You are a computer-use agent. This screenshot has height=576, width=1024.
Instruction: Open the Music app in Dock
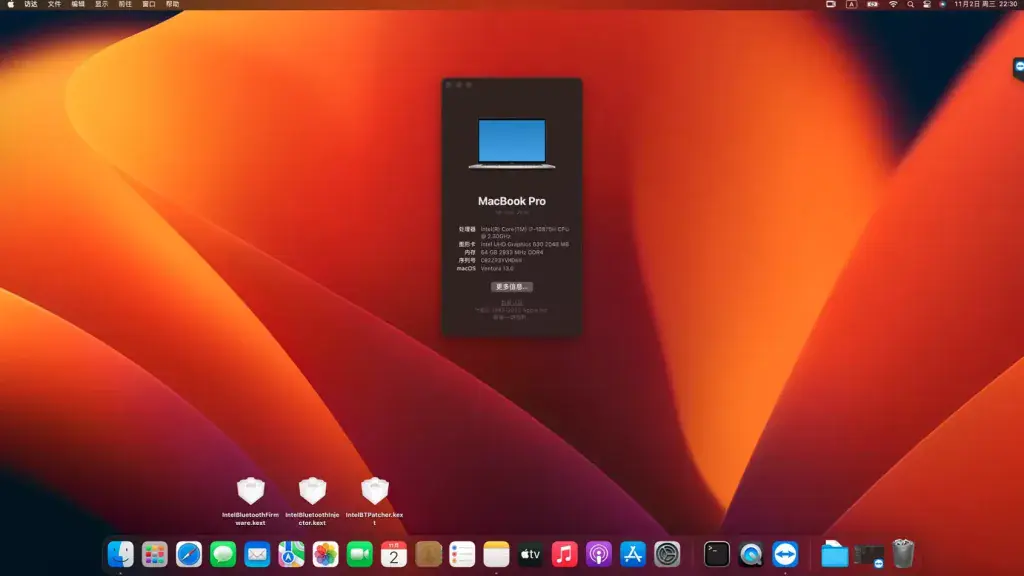[564, 554]
